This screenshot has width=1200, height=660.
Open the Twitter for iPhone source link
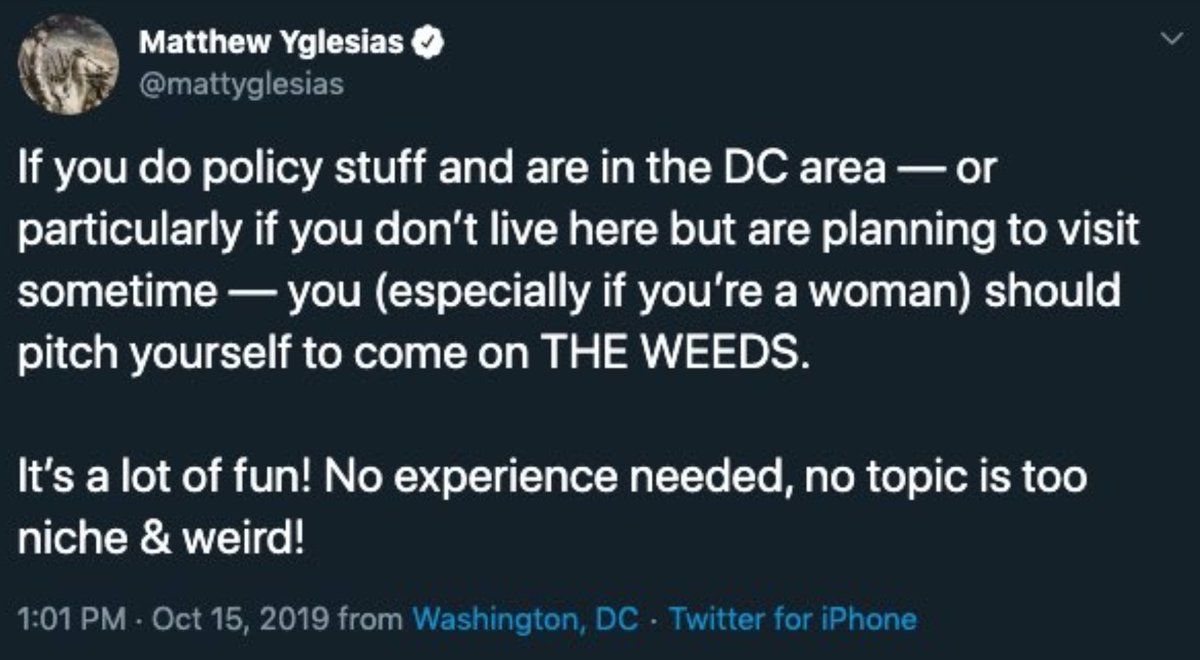tap(792, 618)
